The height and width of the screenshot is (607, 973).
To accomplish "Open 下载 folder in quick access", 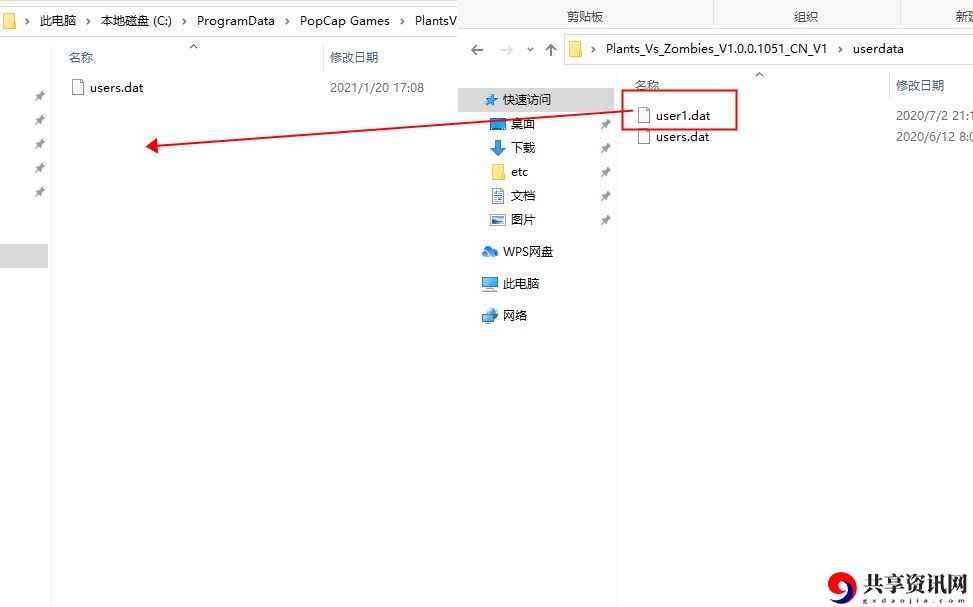I will point(522,147).
